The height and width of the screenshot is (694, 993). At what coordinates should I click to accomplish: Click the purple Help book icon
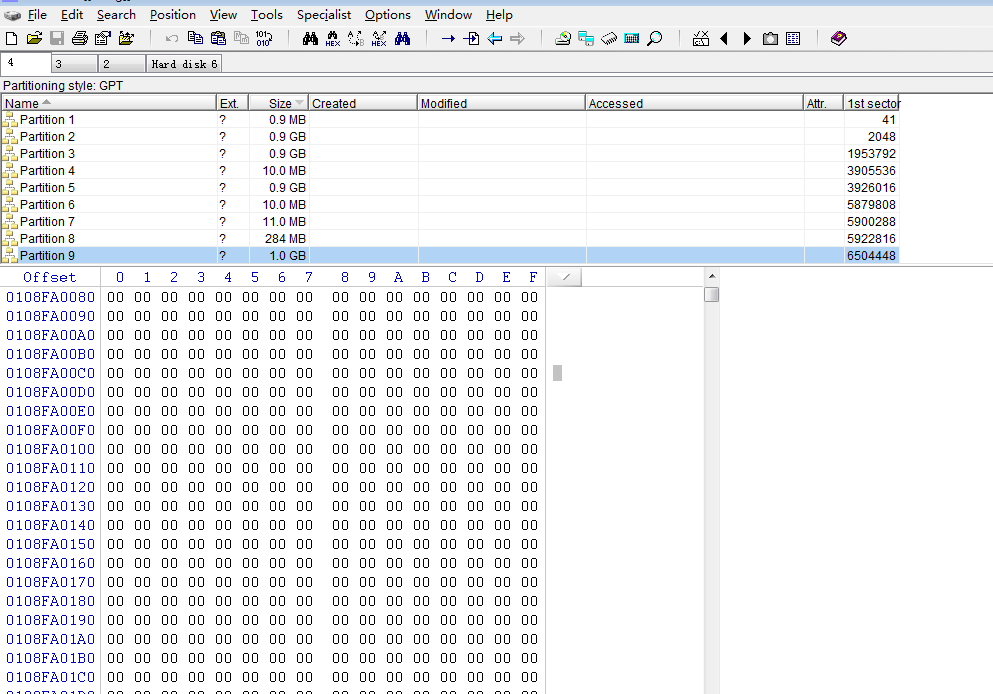coord(838,39)
